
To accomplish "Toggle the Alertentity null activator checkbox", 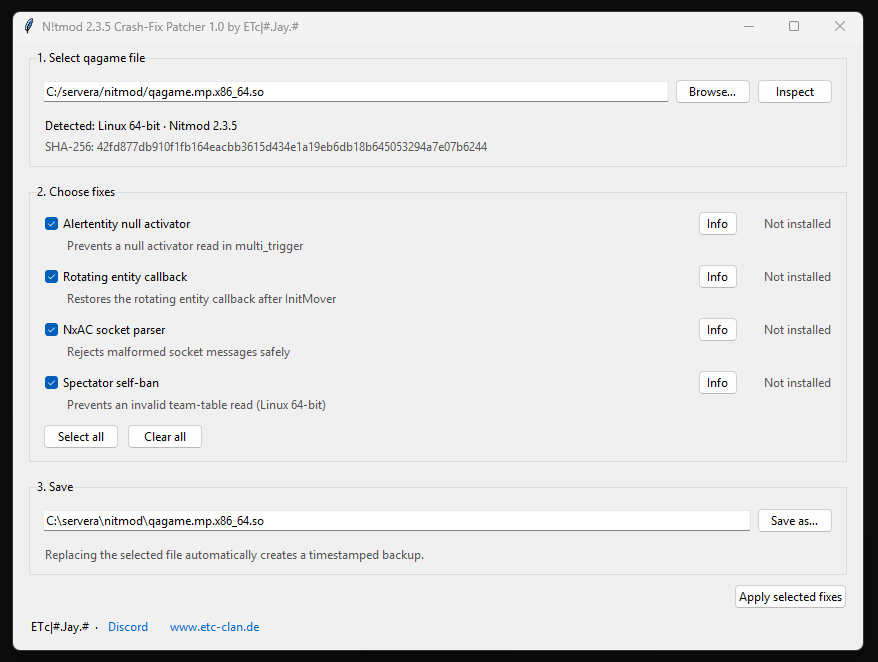I will pyautogui.click(x=52, y=224).
